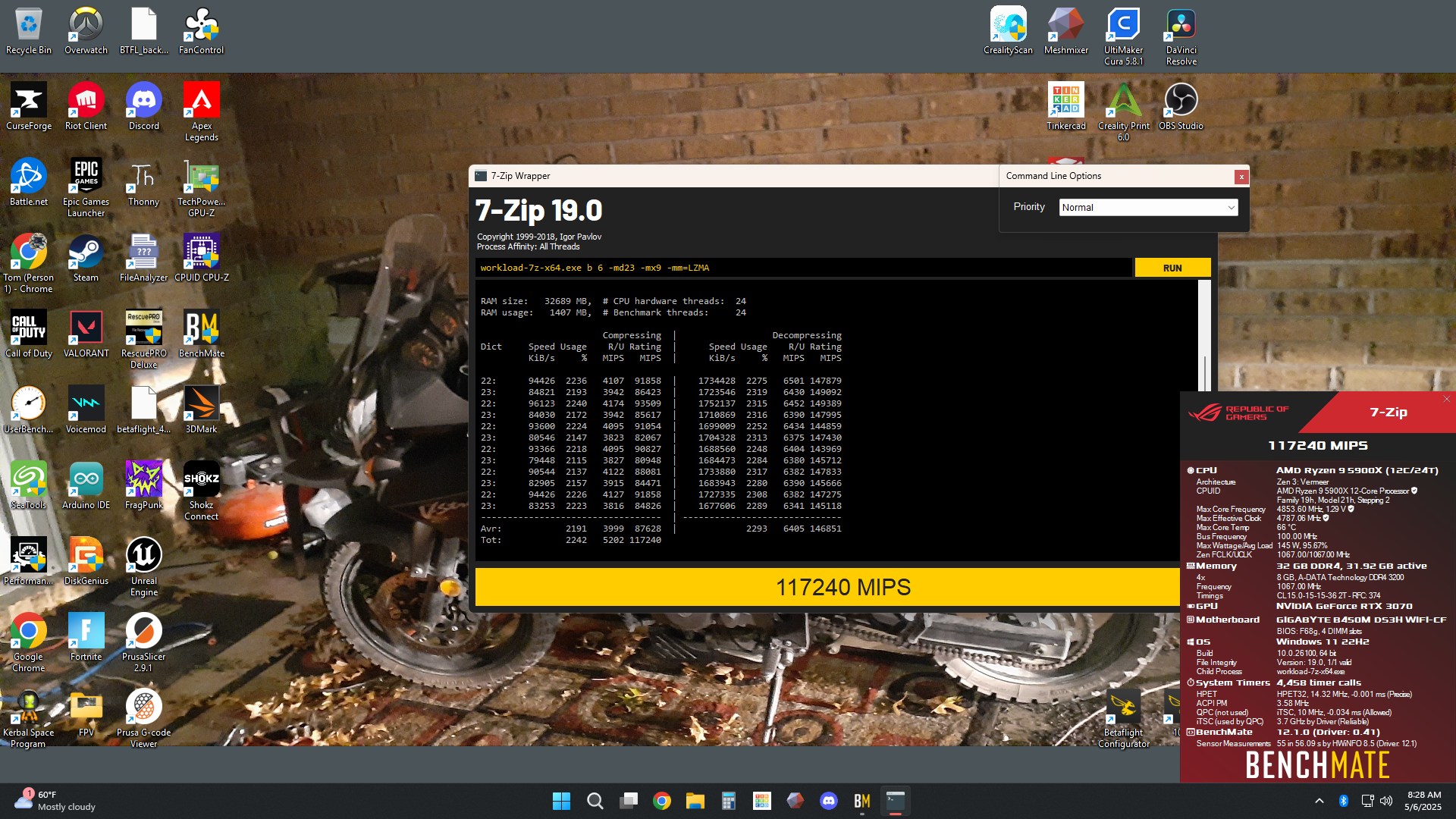Open the FileAnalyzer desktop shortcut
The image size is (1456, 819).
[x=143, y=259]
